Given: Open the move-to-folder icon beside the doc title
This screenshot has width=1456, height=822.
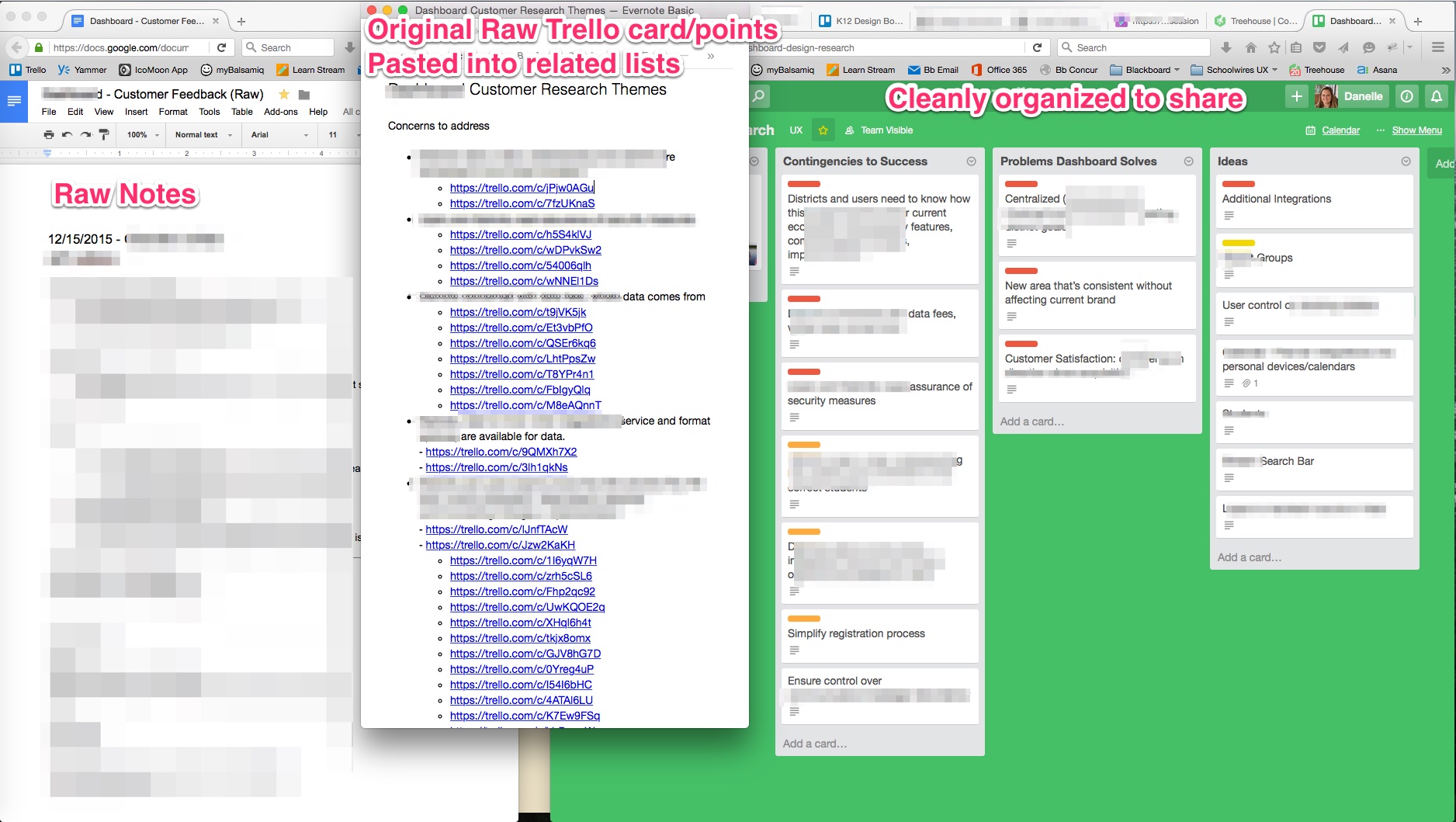Looking at the screenshot, I should click(x=304, y=95).
